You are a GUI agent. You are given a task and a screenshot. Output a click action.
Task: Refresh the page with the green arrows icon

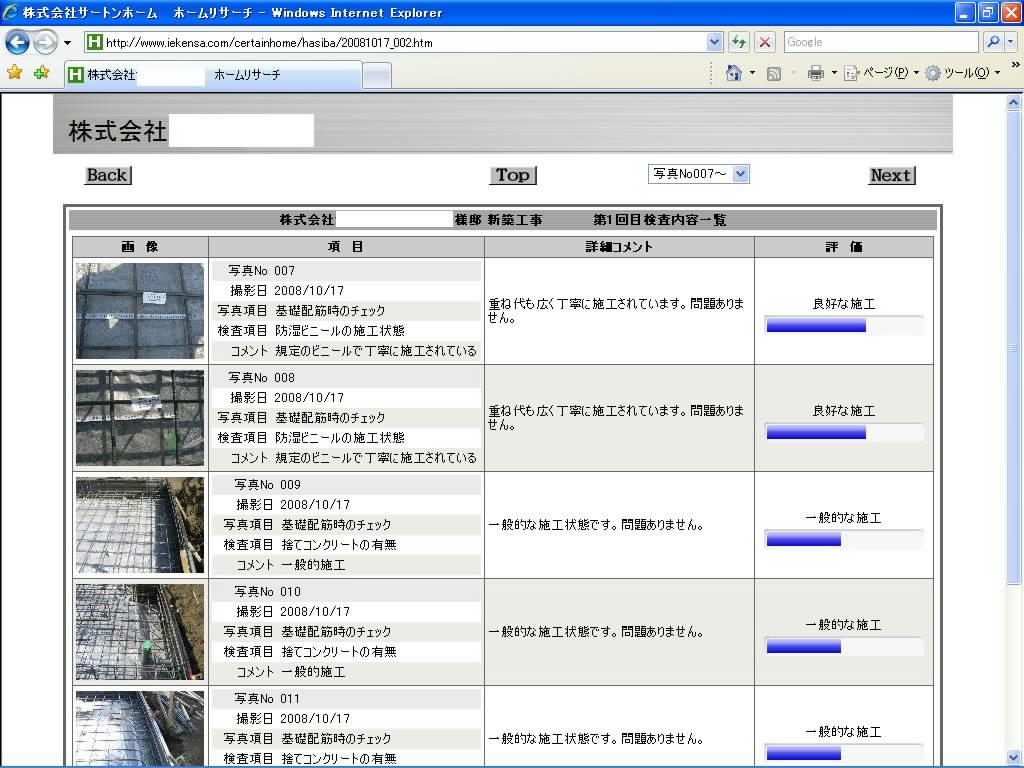[739, 42]
